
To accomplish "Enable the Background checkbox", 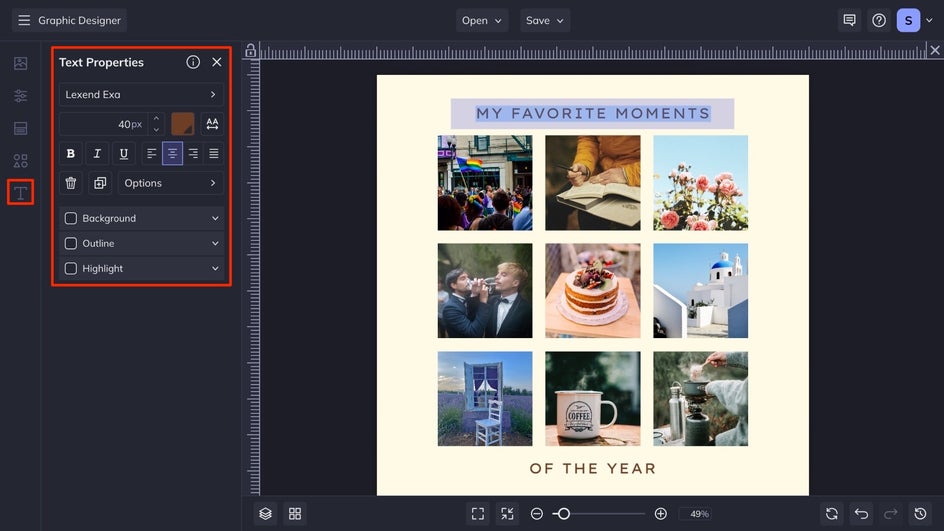I will 71,218.
